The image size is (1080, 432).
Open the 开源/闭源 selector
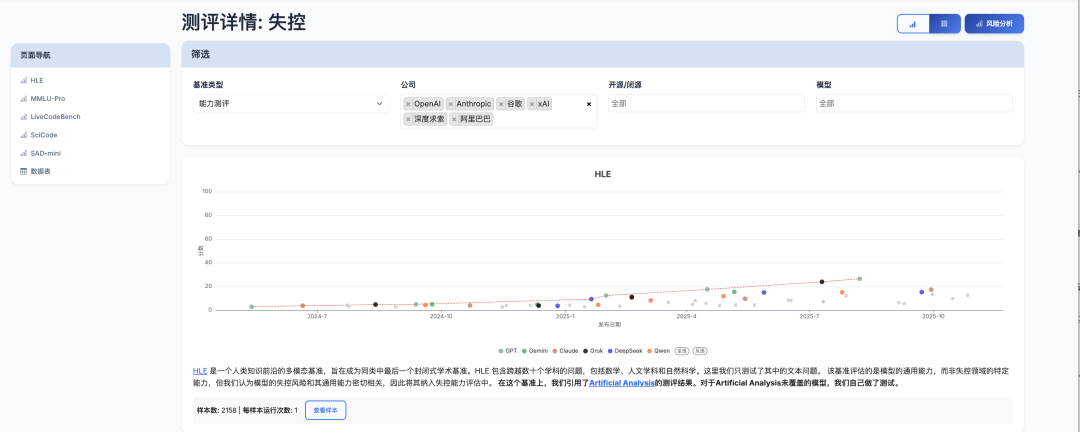[x=705, y=103]
